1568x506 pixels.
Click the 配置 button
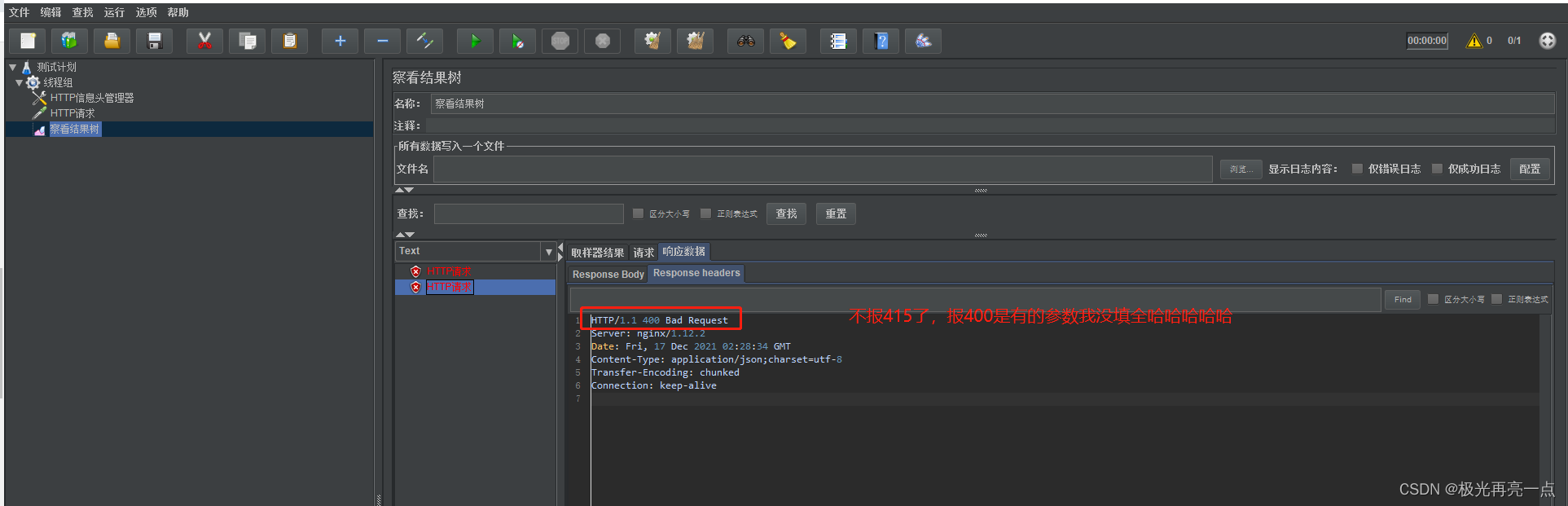click(1530, 169)
